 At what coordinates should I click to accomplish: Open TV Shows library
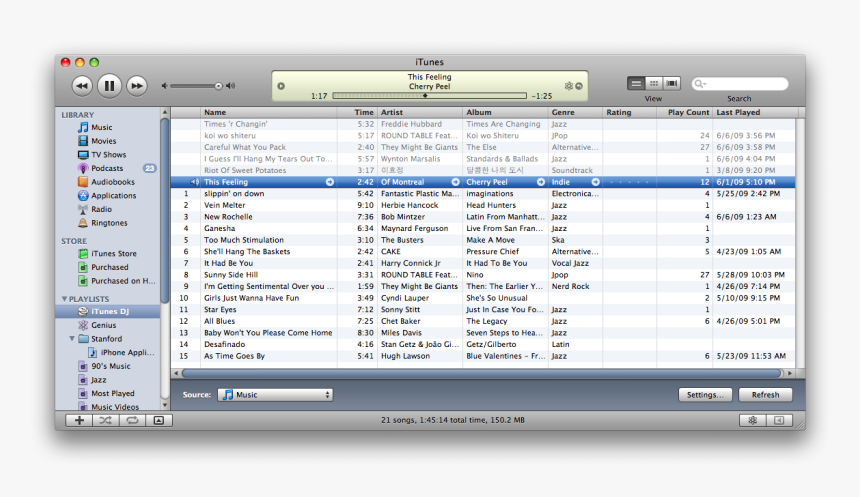(108, 155)
